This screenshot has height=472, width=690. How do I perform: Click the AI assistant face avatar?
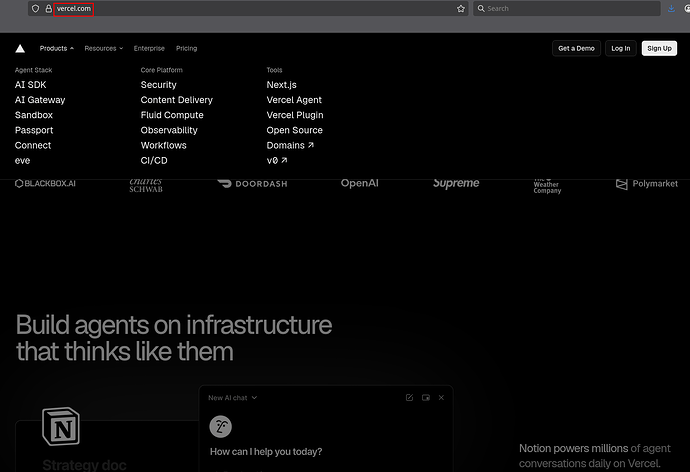pos(220,427)
